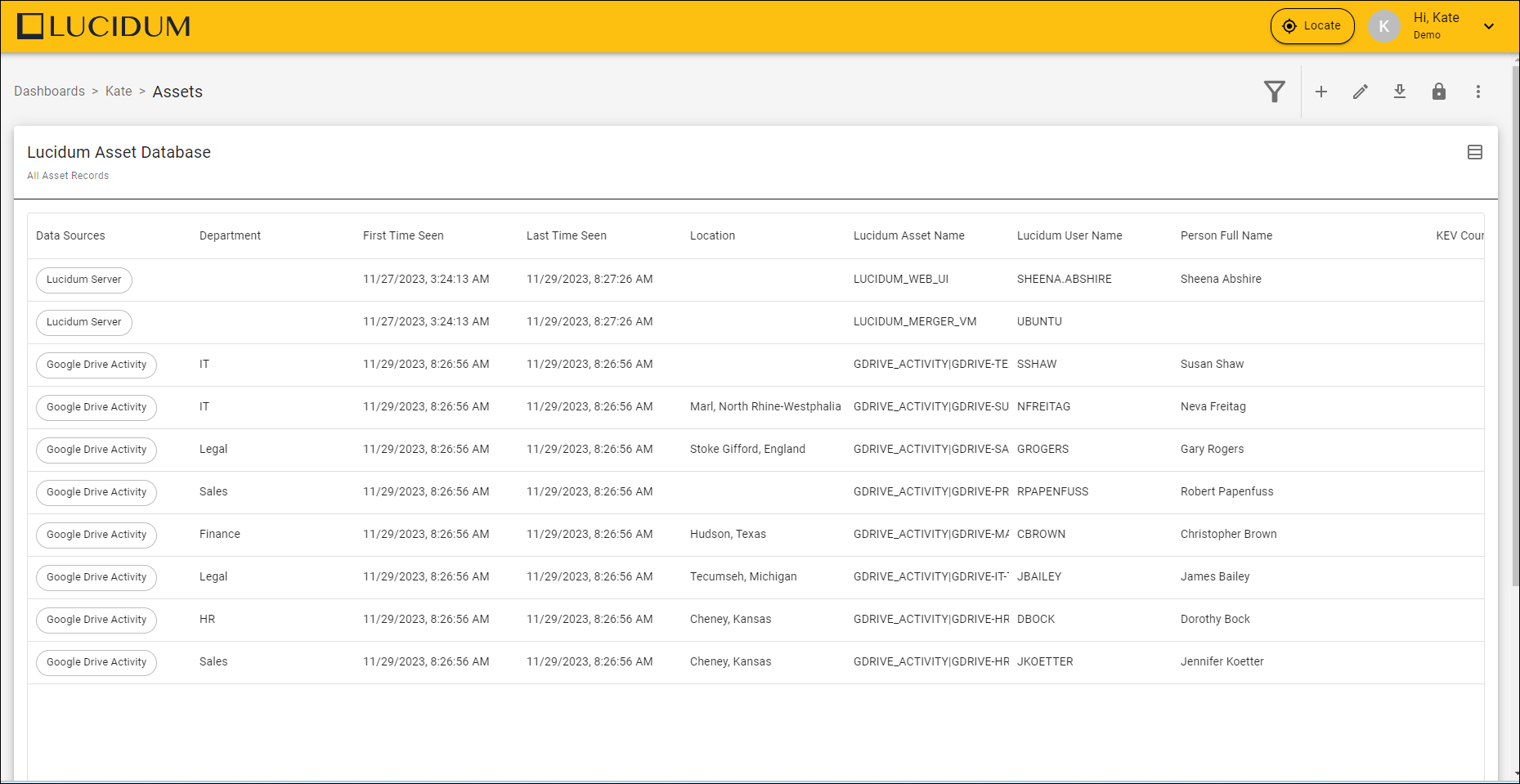
Task: Click Google Drive Activity chip in JKOETTER row
Action: click(96, 662)
